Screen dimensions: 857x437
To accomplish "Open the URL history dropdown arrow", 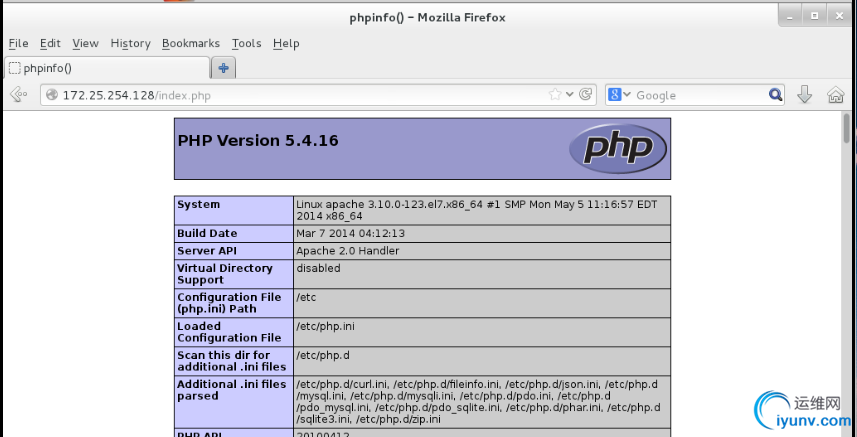I will pyautogui.click(x=570, y=95).
